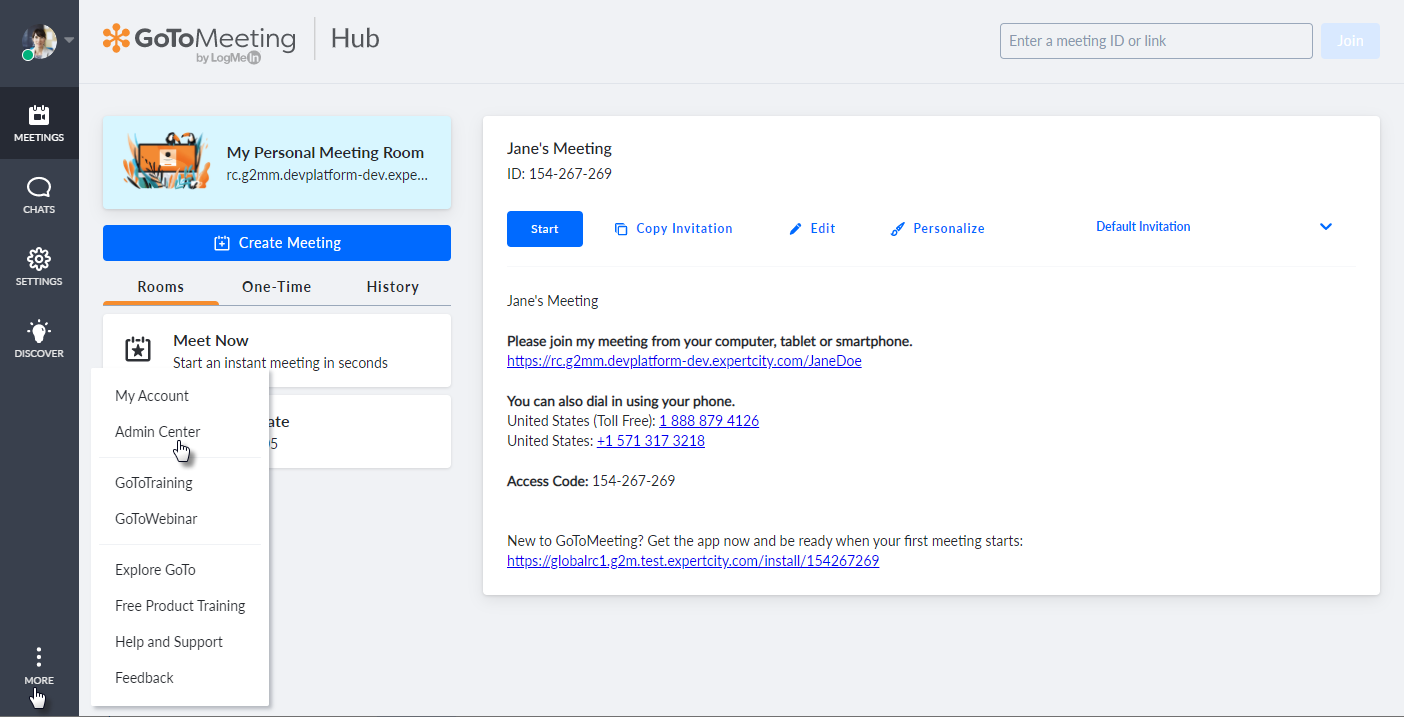Click the brush icon beside Personalize
Viewport: 1404px width, 717px height.
point(897,229)
